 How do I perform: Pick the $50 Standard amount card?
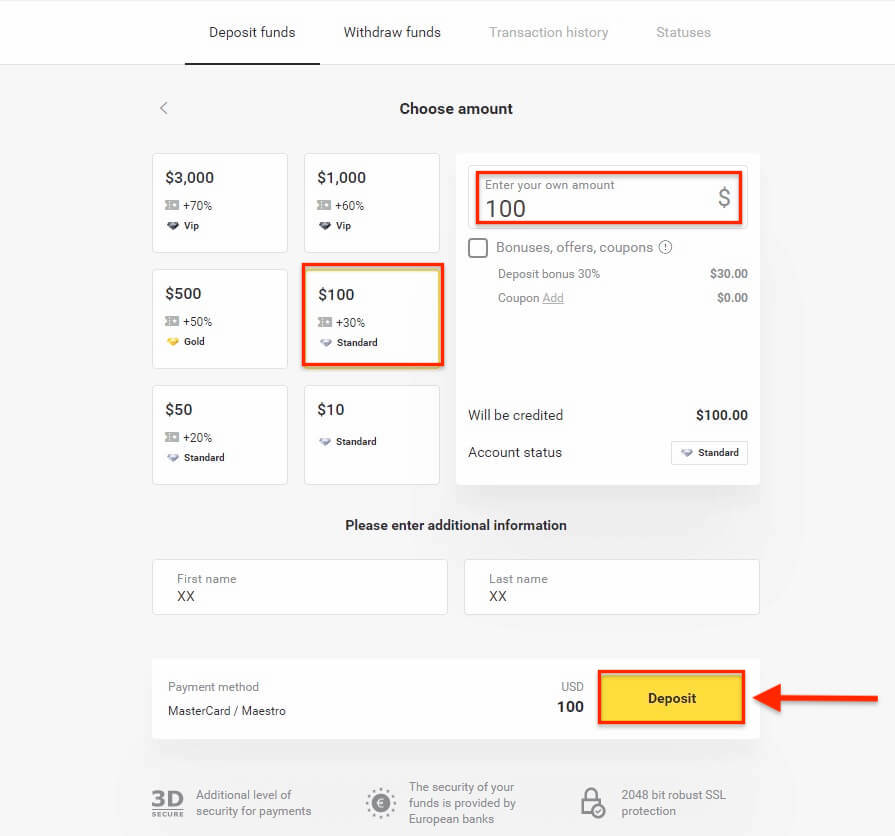[x=220, y=434]
